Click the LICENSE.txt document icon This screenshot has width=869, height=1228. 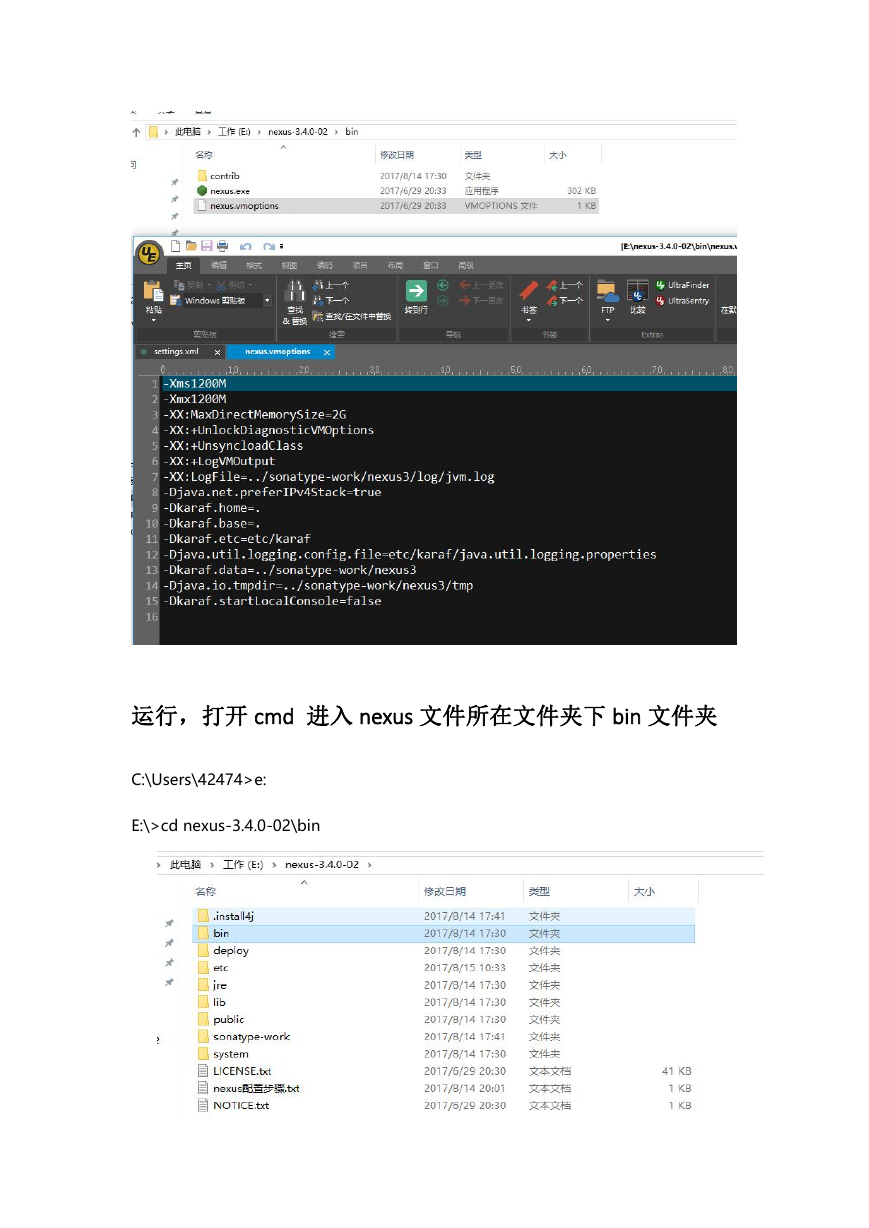pyautogui.click(x=203, y=1071)
